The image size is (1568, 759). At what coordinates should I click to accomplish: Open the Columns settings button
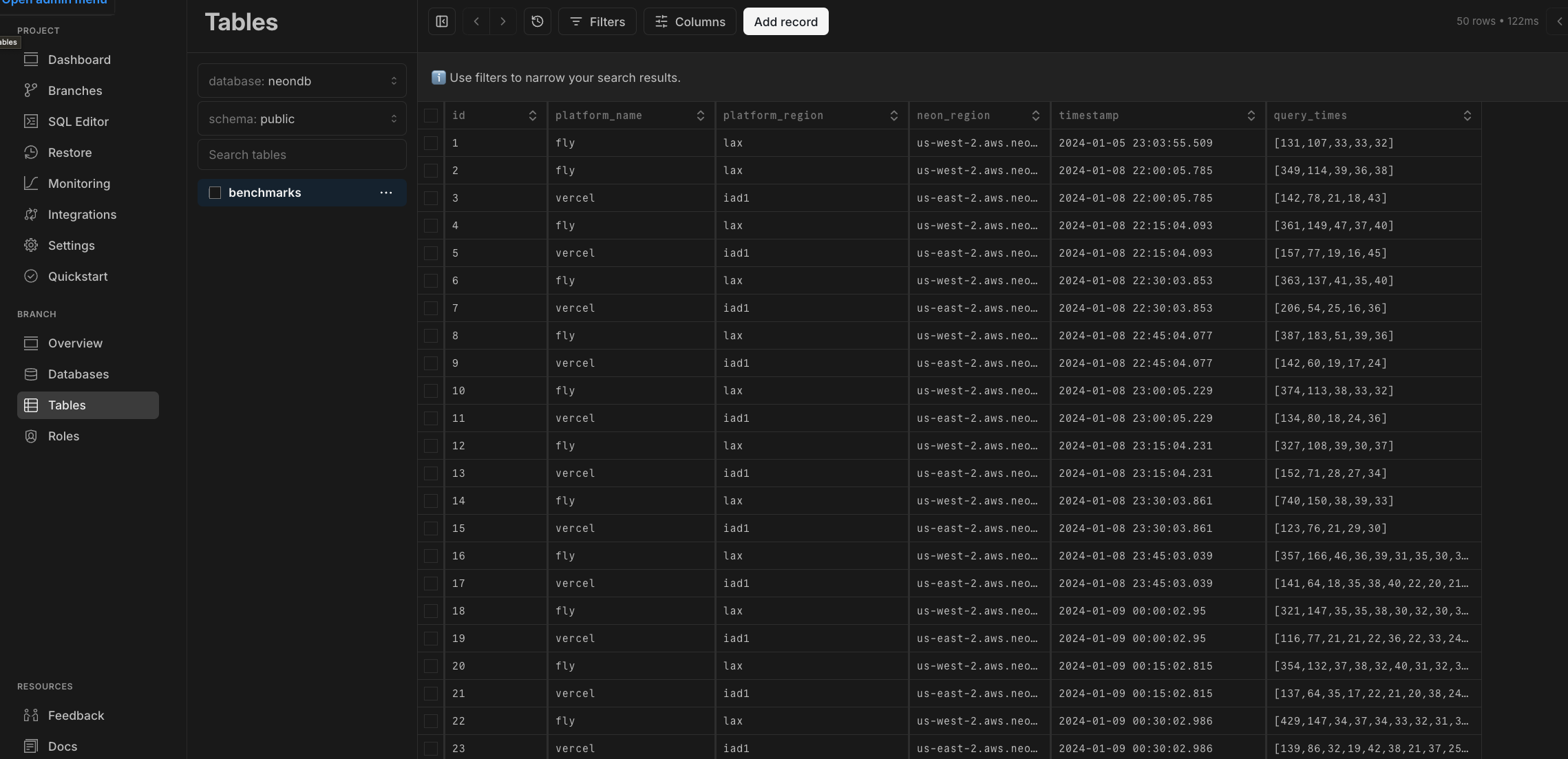pyautogui.click(x=689, y=21)
